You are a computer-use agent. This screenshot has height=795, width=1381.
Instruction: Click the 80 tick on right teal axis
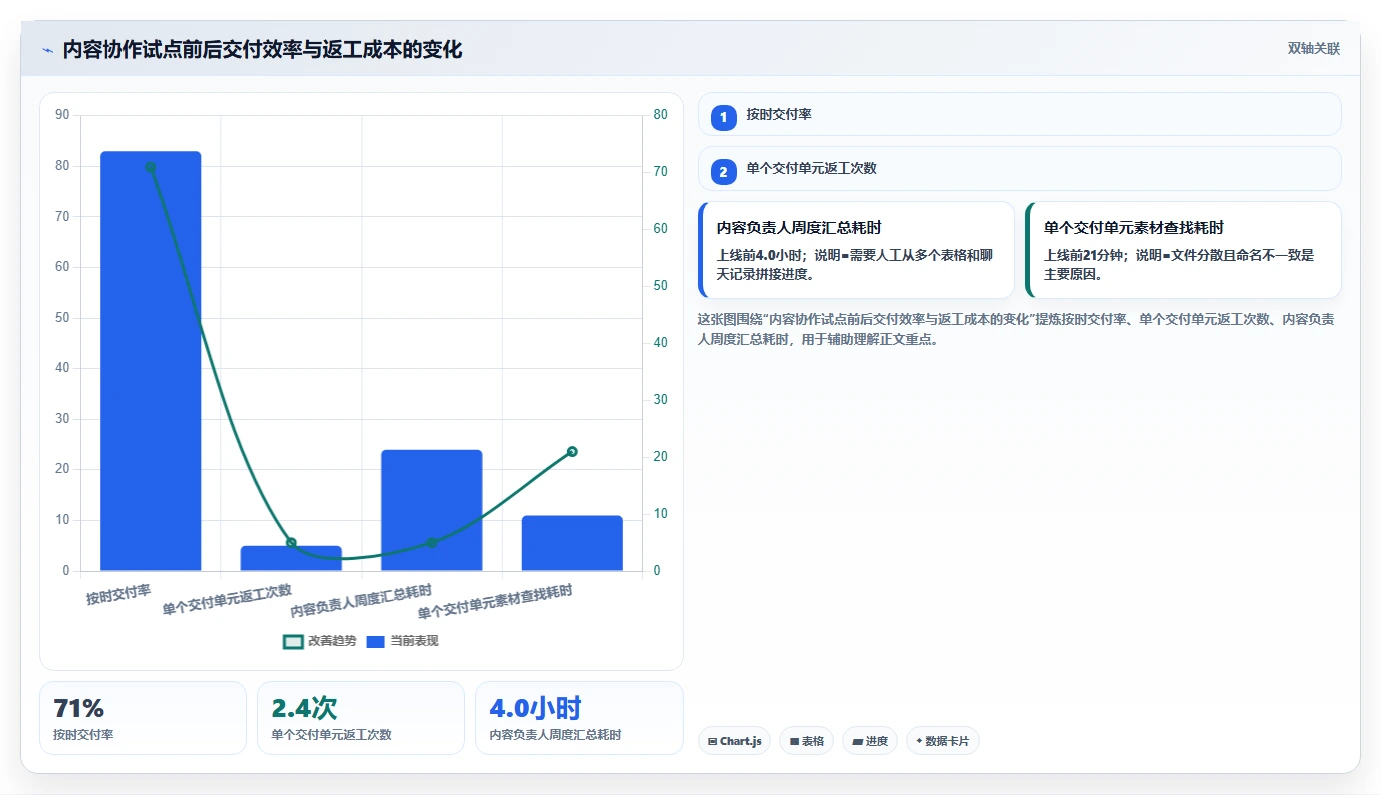click(660, 115)
